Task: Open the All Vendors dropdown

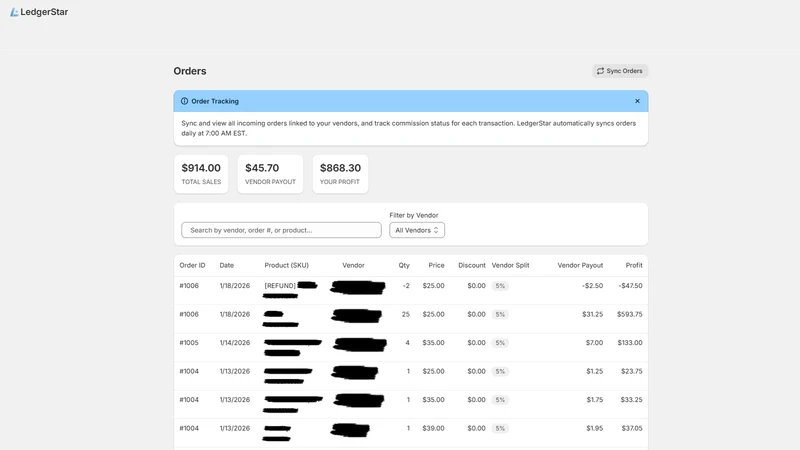Action: [x=417, y=230]
